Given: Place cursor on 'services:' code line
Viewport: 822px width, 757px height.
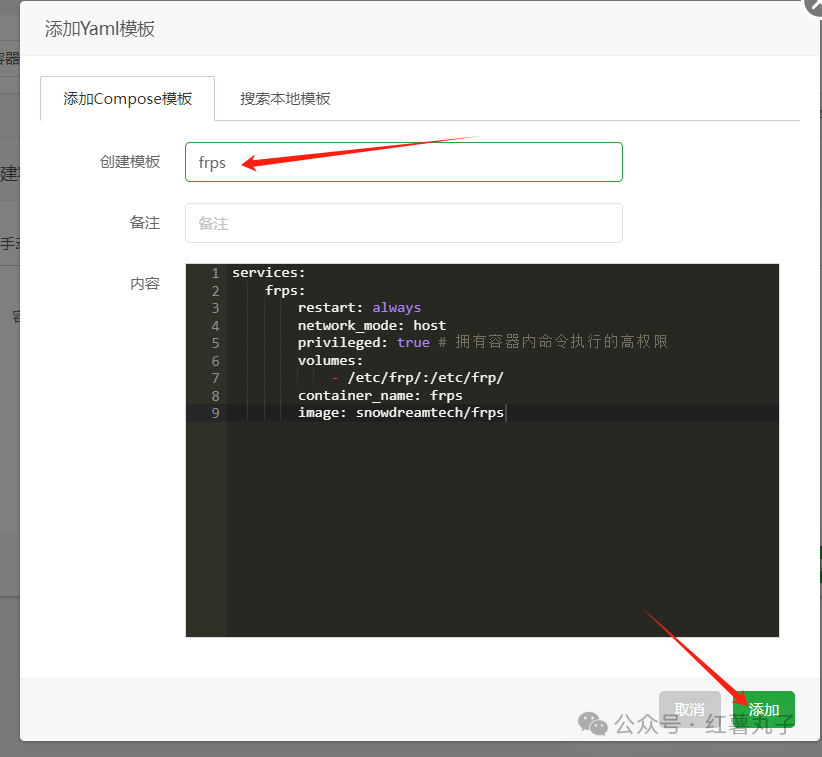Looking at the screenshot, I should 268,273.
